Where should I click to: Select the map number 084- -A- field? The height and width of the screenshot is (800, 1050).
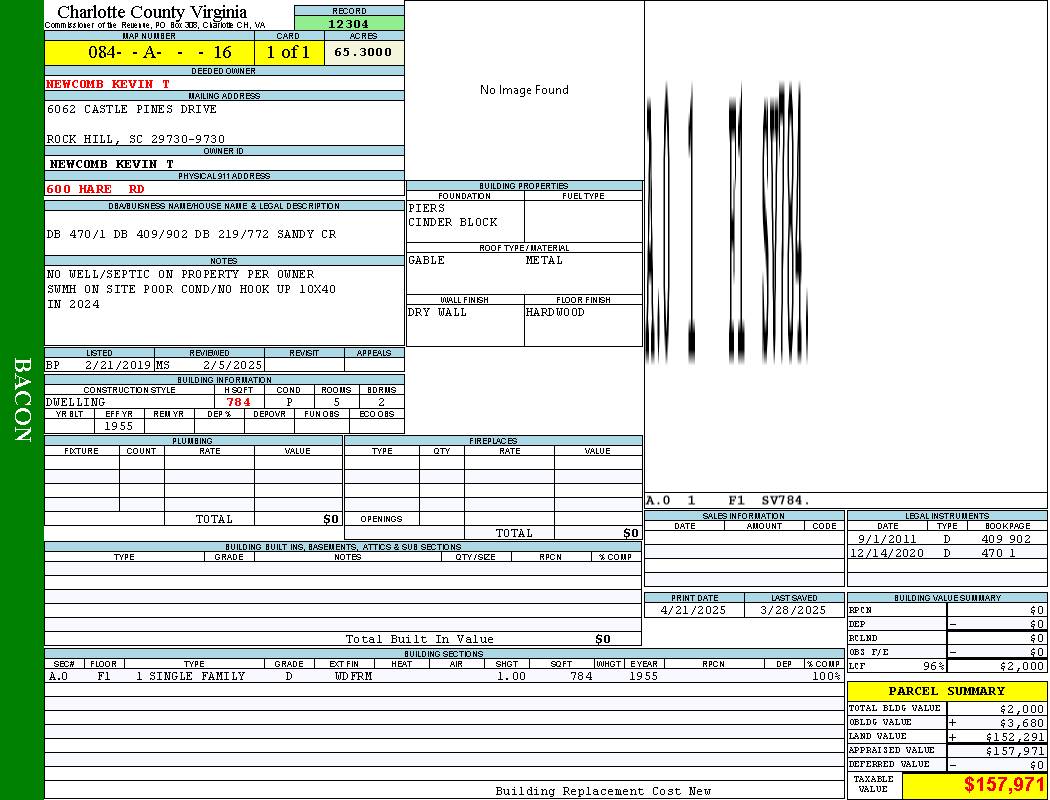160,53
